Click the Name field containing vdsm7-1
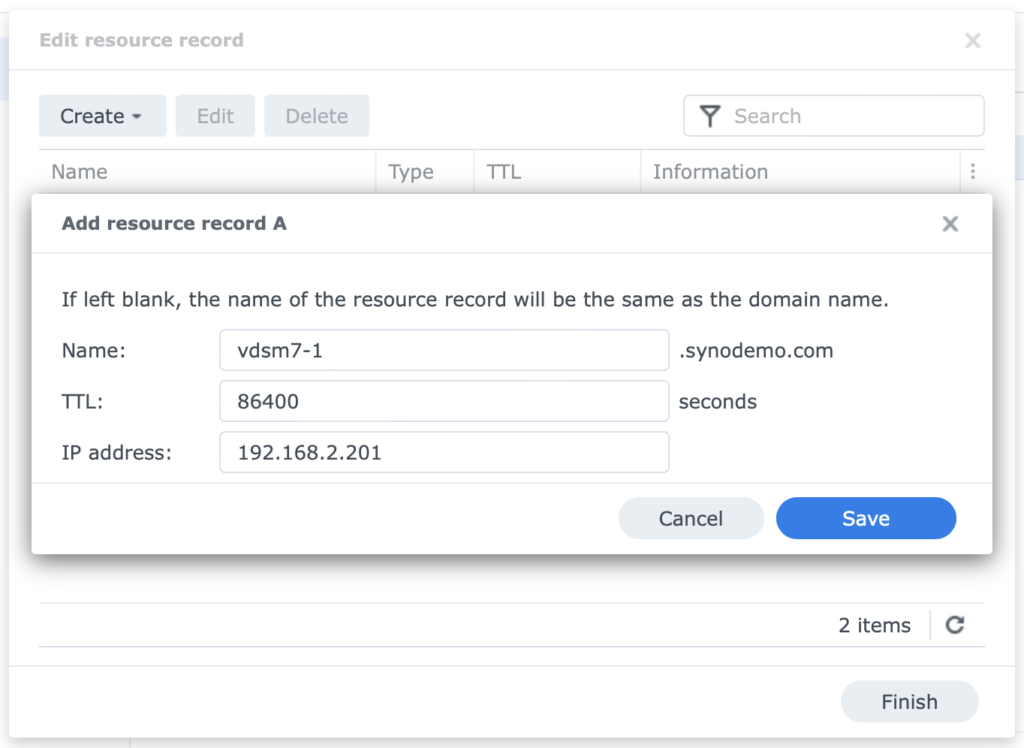The image size is (1024, 748). tap(444, 350)
